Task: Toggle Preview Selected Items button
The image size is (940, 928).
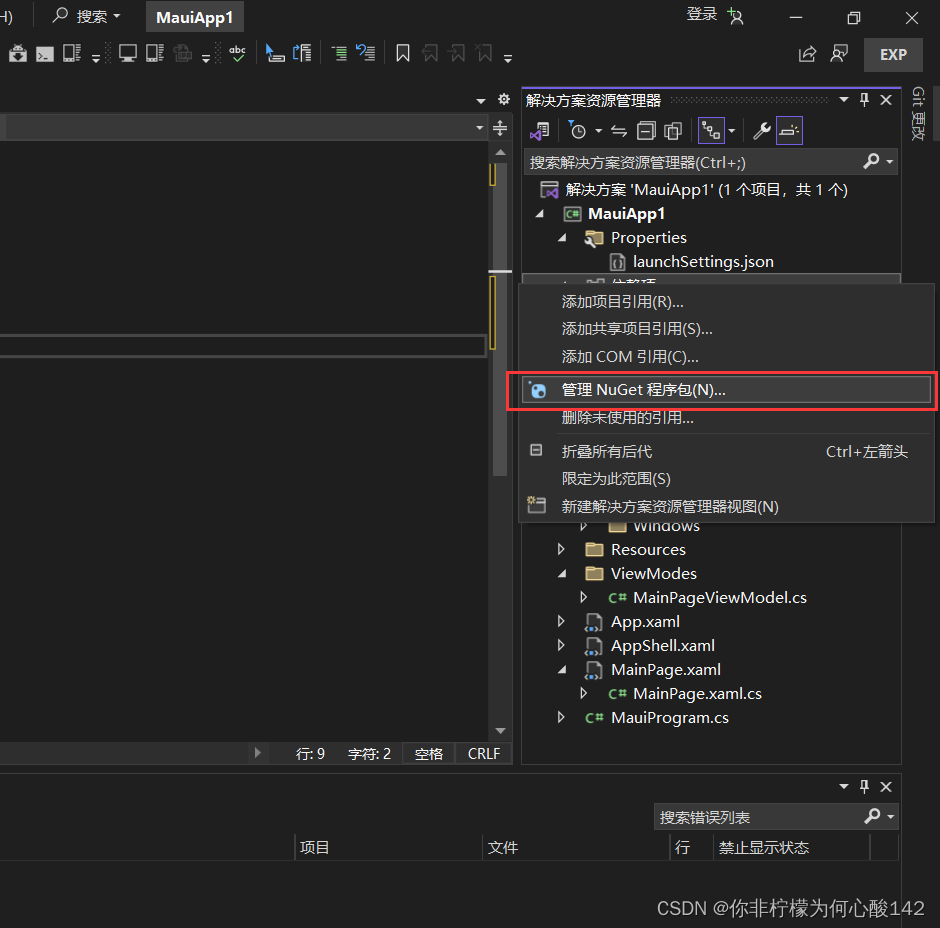Action: click(789, 131)
